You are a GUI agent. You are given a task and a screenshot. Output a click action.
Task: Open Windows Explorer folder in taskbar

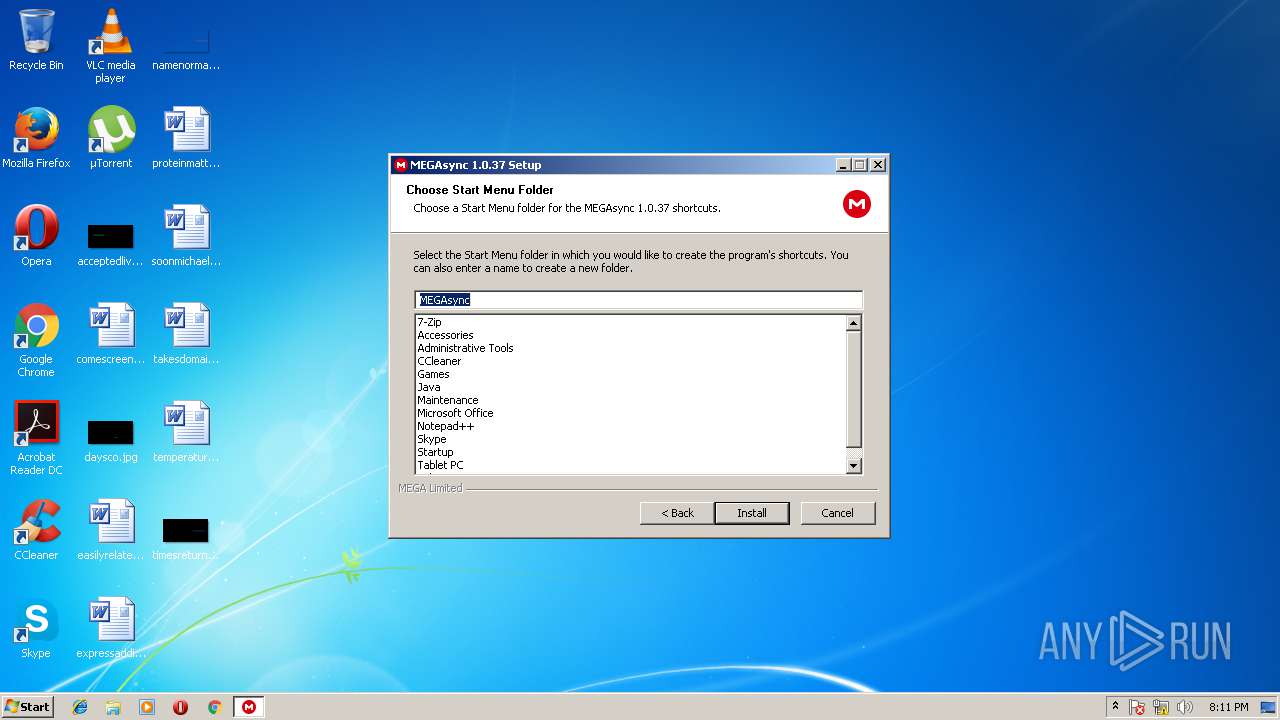pyautogui.click(x=113, y=707)
